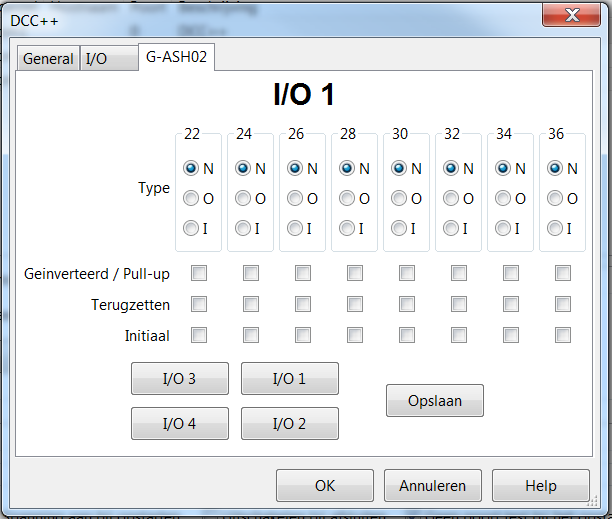Go to the I/O 1 page
Image resolution: width=612 pixels, height=519 pixels.
290,379
